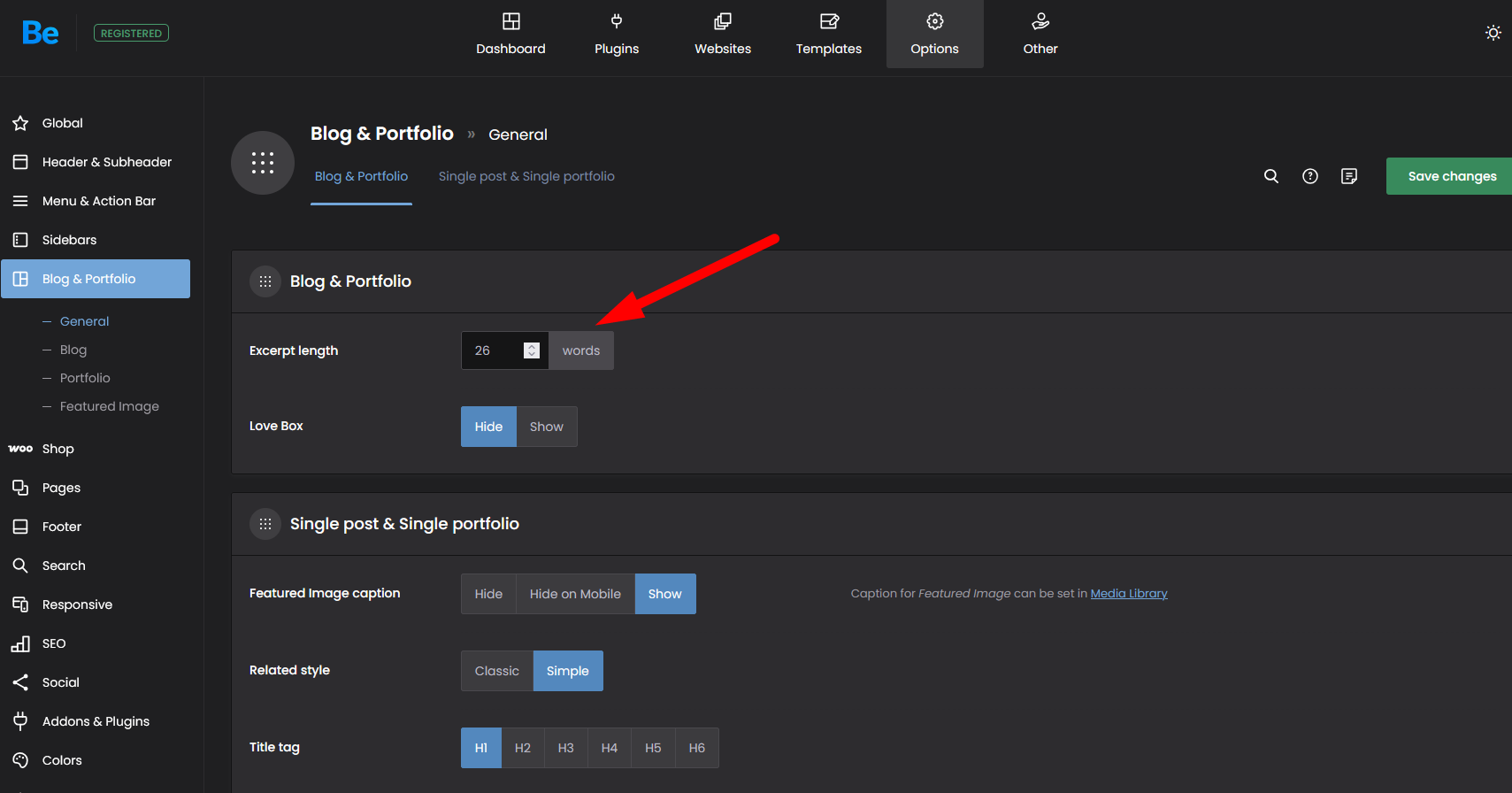Set Love Box to Show
Image resolution: width=1512 pixels, height=793 pixels.
pos(546,427)
